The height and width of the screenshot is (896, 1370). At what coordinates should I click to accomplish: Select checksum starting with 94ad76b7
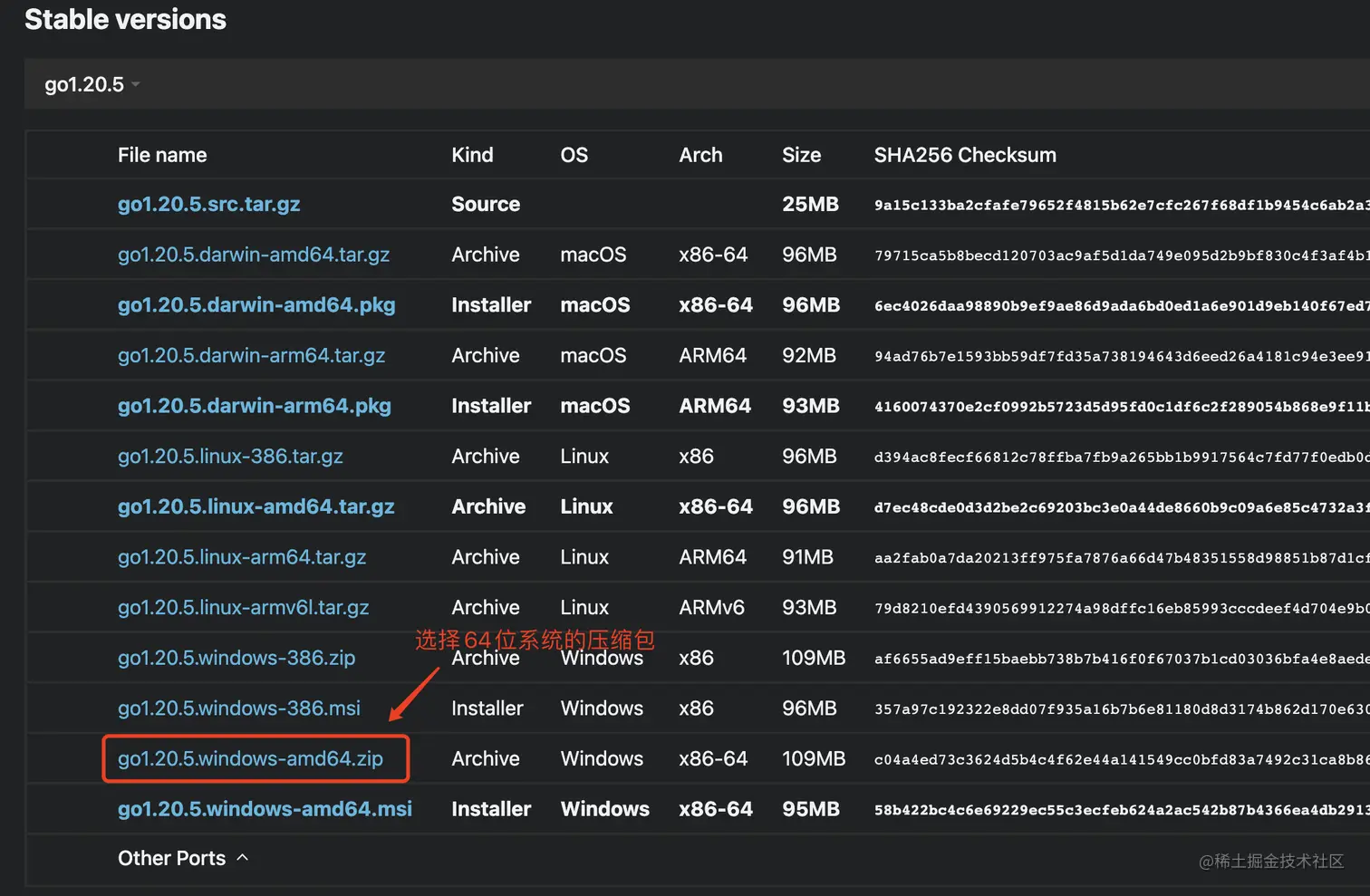tap(1122, 356)
